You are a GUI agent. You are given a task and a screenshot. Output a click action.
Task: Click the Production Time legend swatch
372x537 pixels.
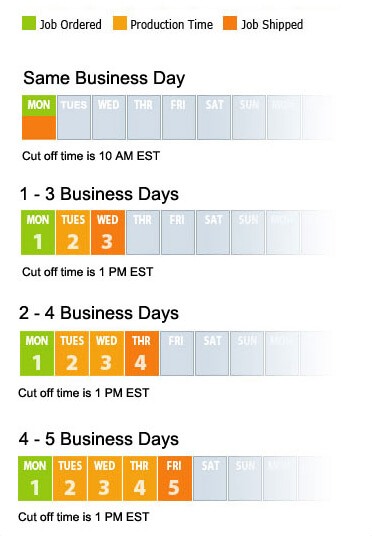point(120,23)
